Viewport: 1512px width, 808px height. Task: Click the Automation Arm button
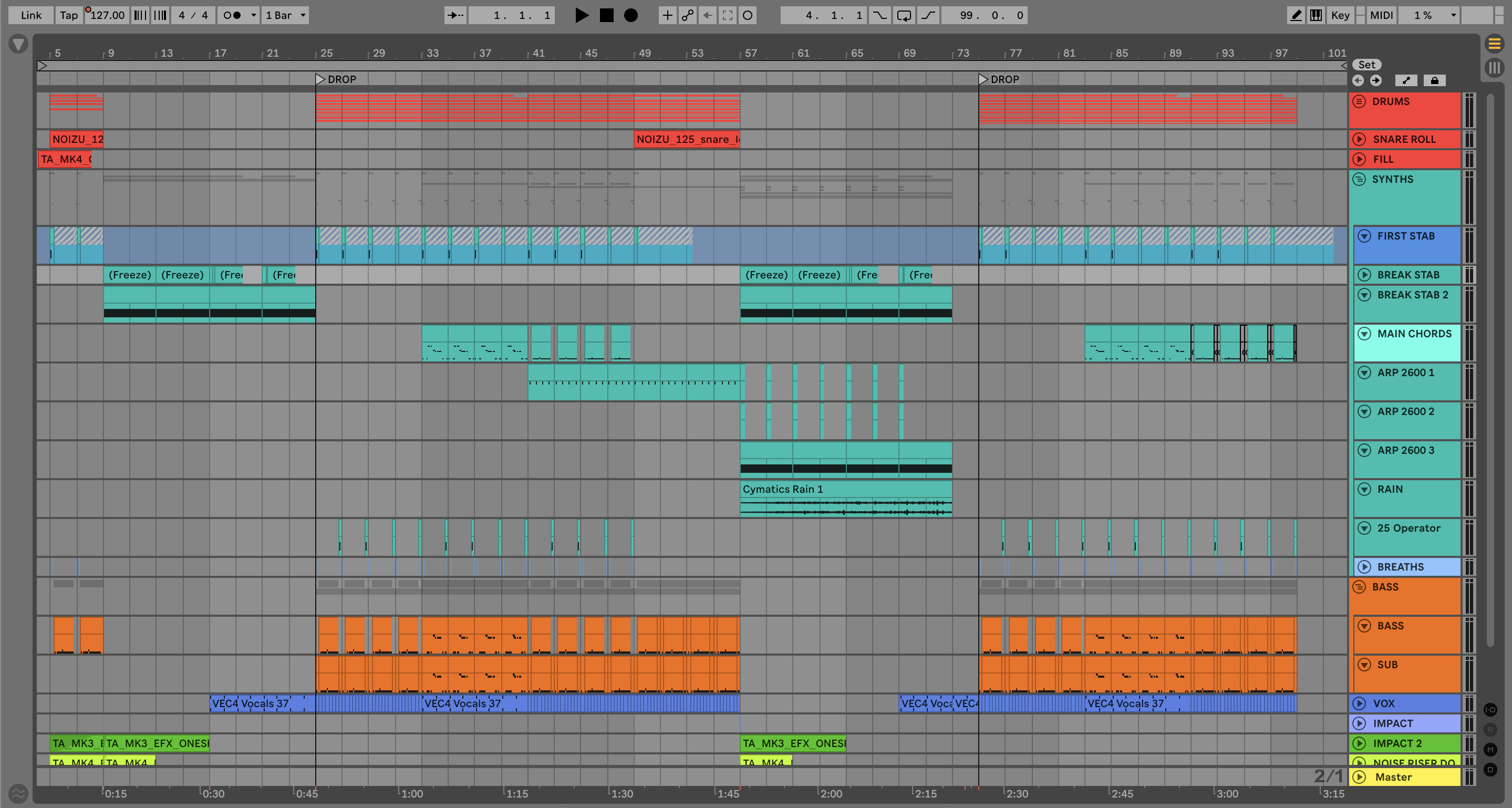pos(687,15)
